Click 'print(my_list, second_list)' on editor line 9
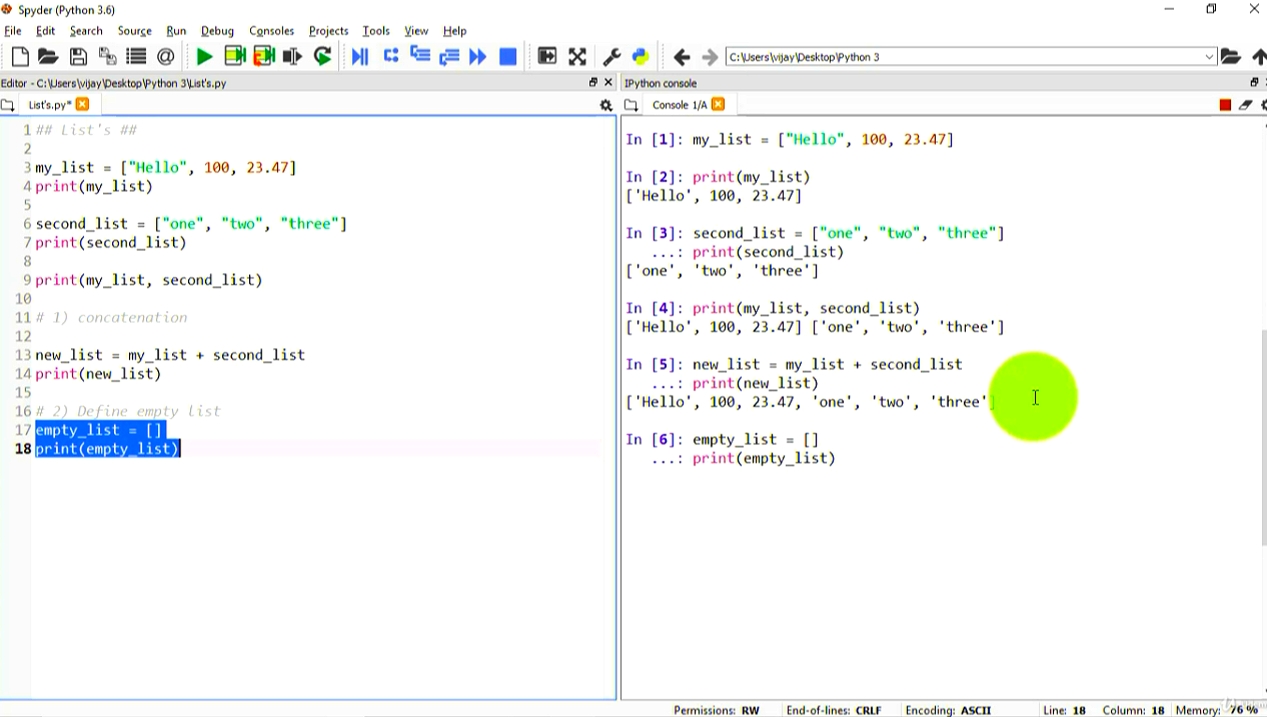 pyautogui.click(x=149, y=280)
